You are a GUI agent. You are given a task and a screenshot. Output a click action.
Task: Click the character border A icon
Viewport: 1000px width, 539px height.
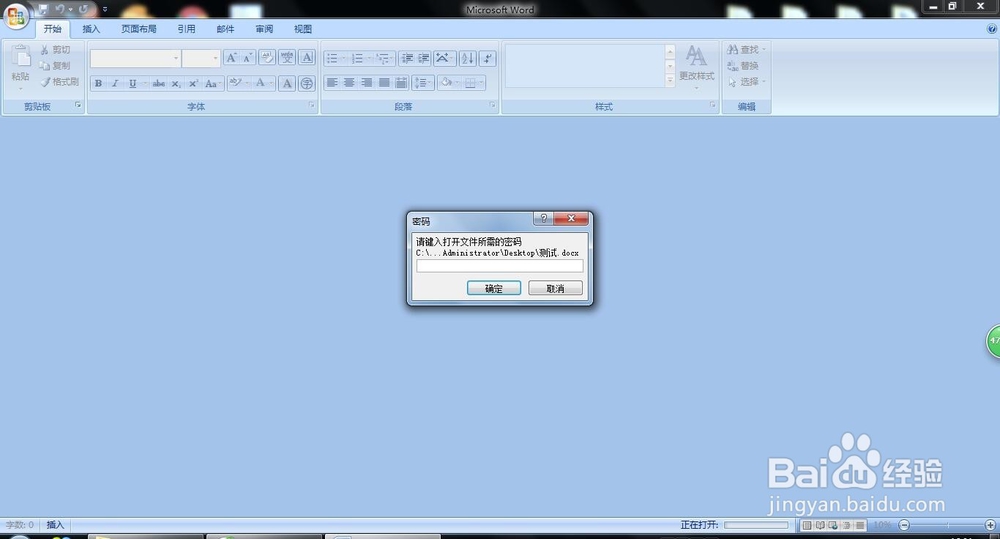click(x=307, y=58)
